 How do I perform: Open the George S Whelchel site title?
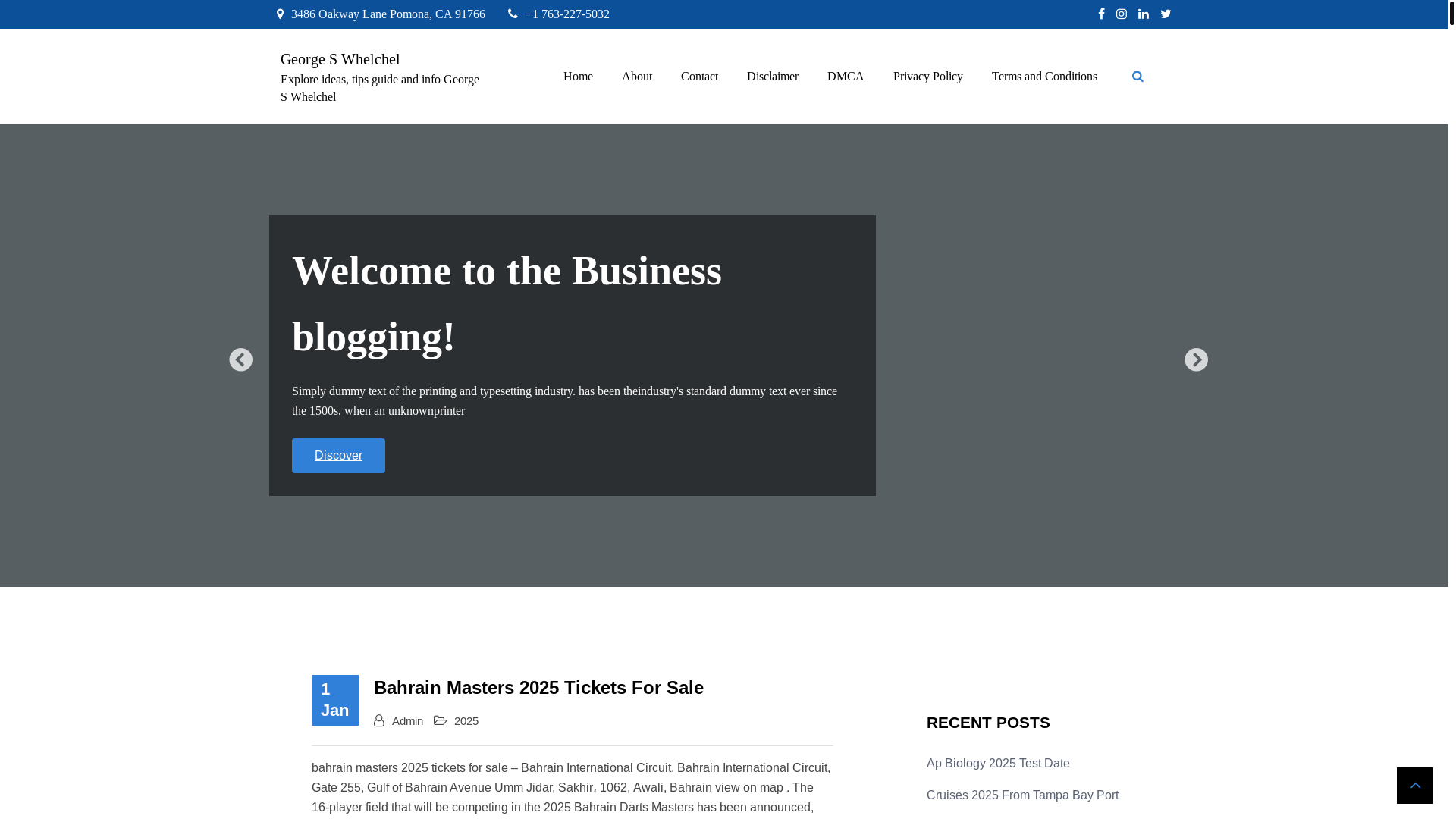click(x=340, y=59)
